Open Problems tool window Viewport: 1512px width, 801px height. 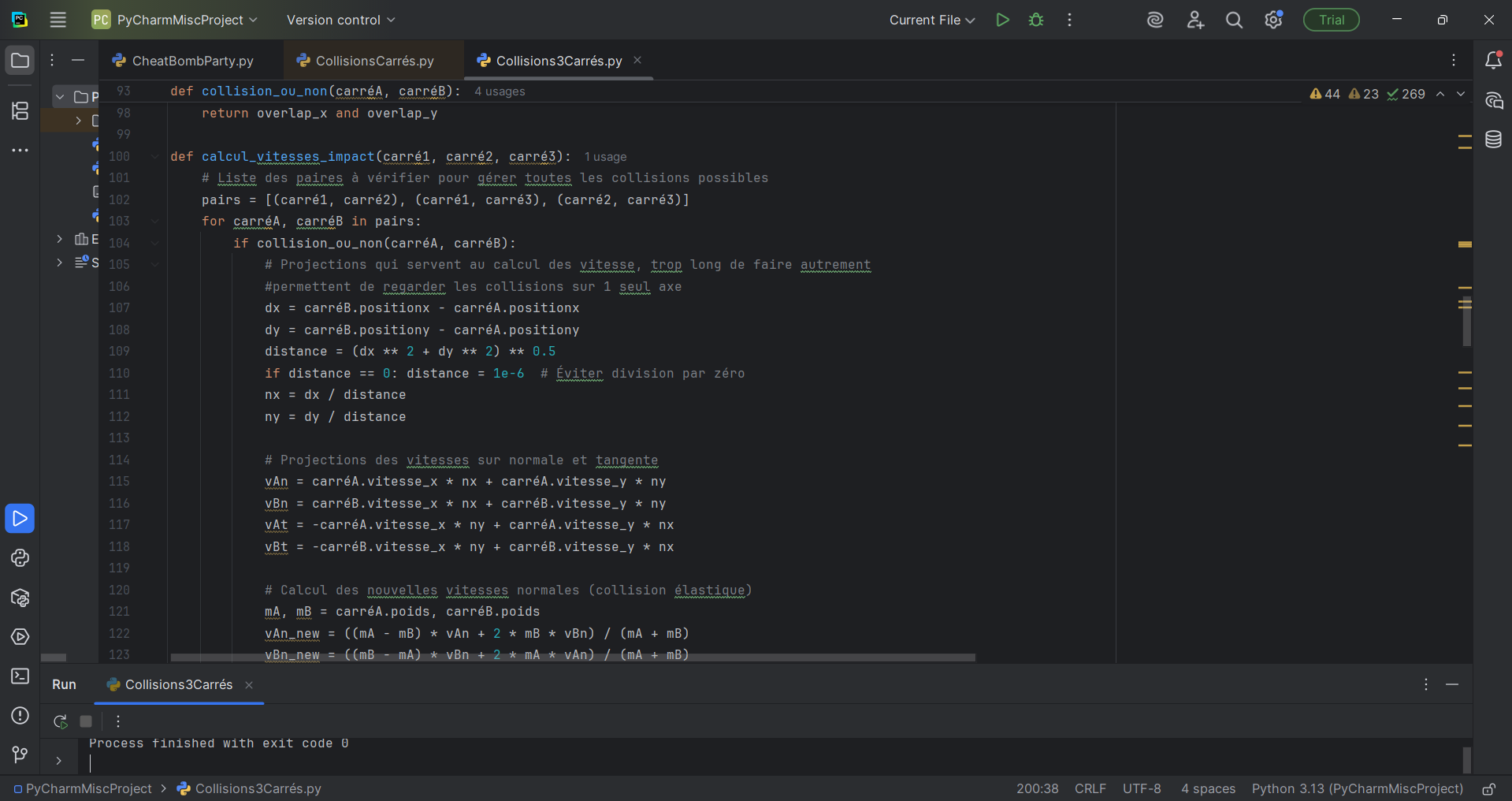click(20, 716)
